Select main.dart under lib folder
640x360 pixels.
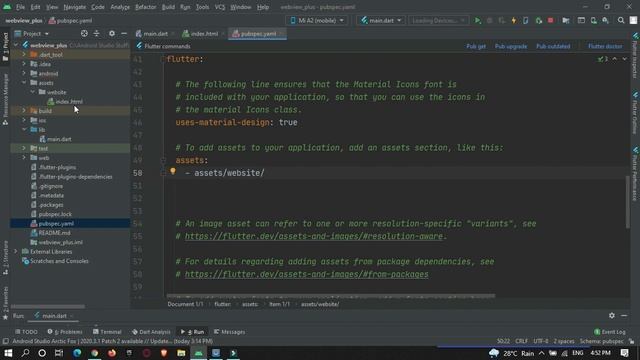(59, 139)
